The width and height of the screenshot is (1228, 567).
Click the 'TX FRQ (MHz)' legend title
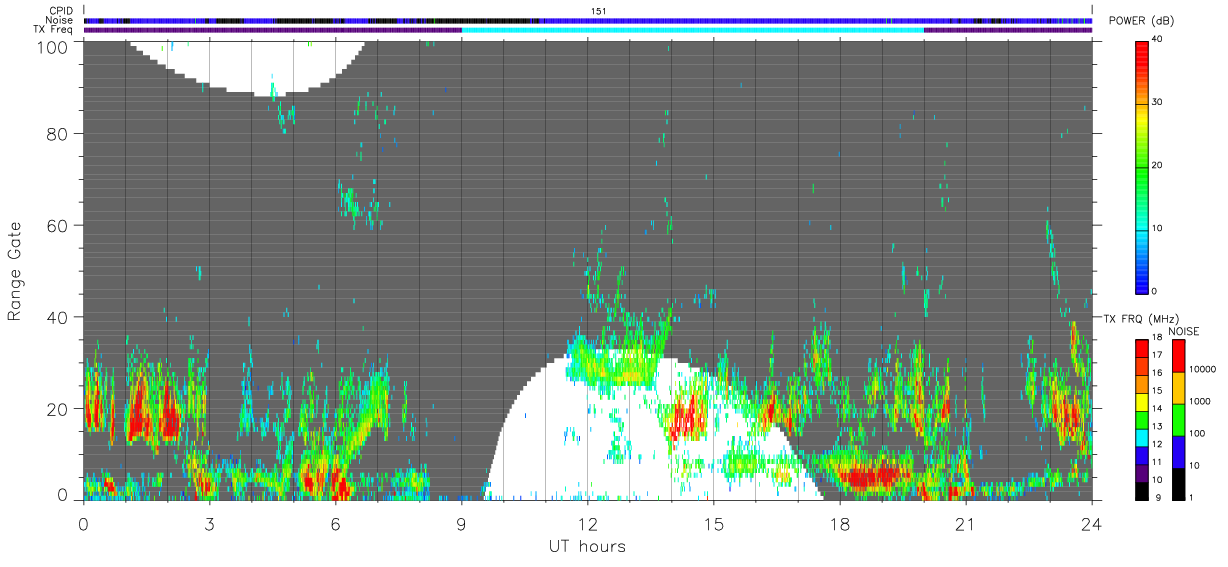point(1139,318)
